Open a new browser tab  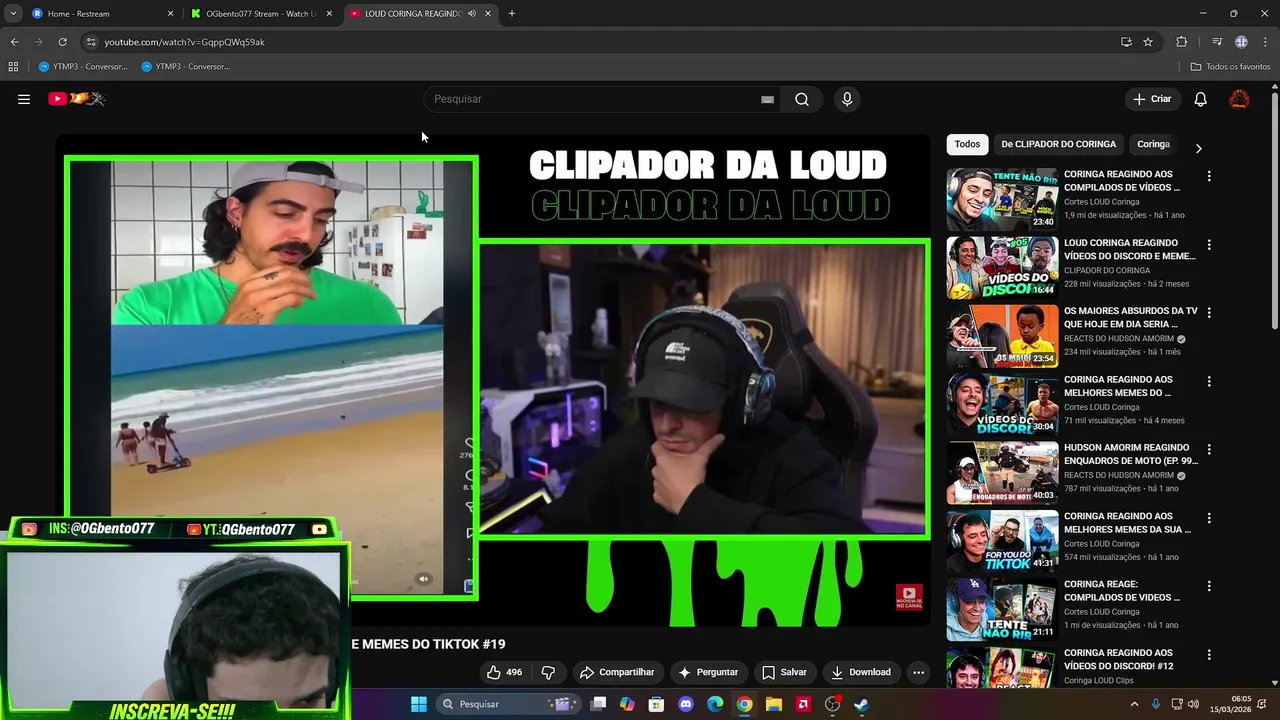coord(512,14)
